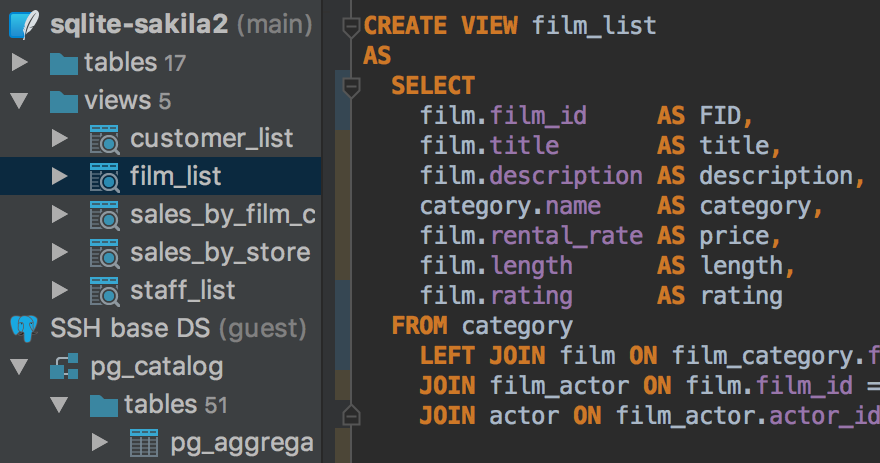
Task: Click the views folder icon
Action: tap(63, 102)
